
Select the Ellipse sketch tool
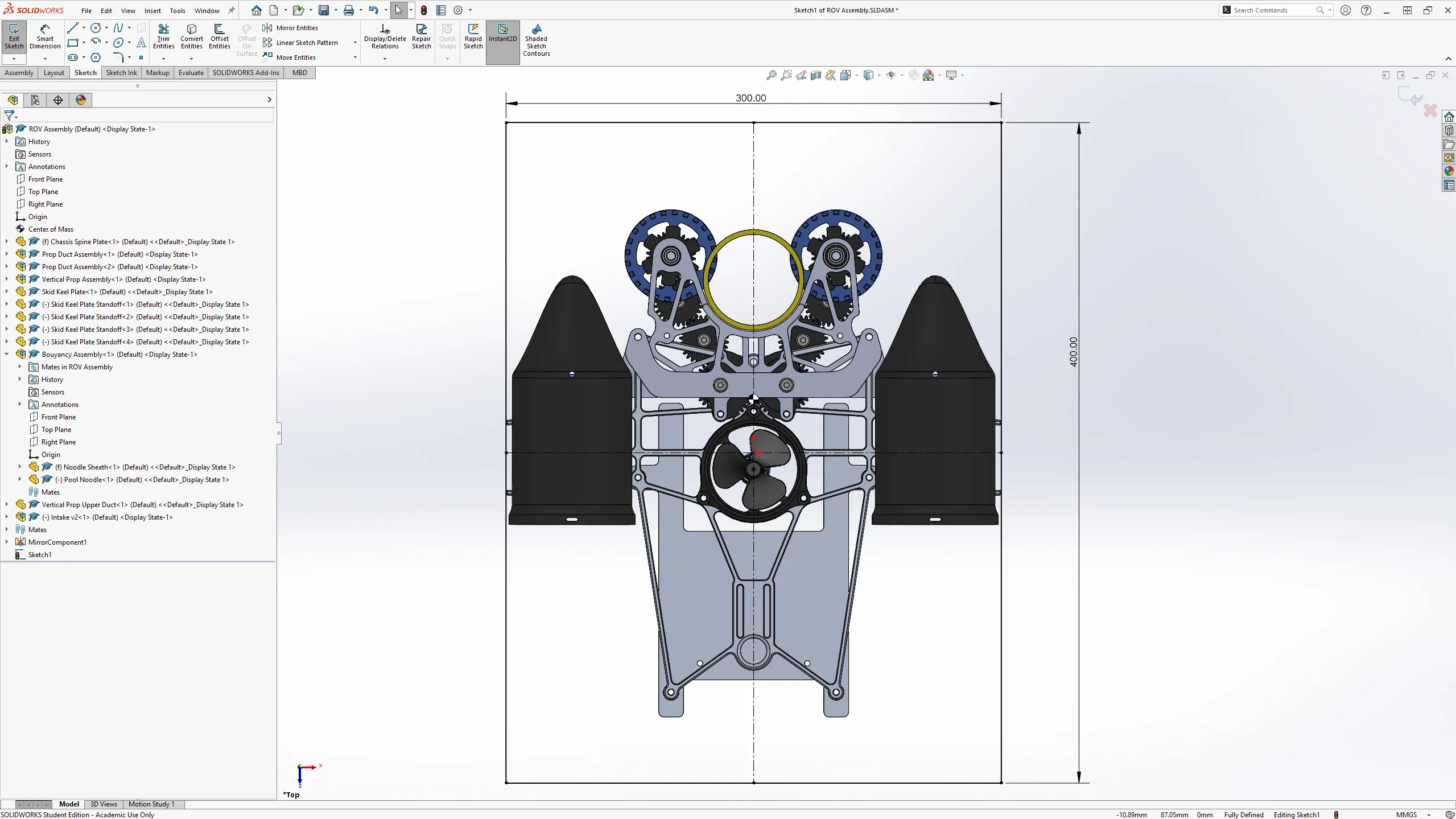tap(118, 43)
